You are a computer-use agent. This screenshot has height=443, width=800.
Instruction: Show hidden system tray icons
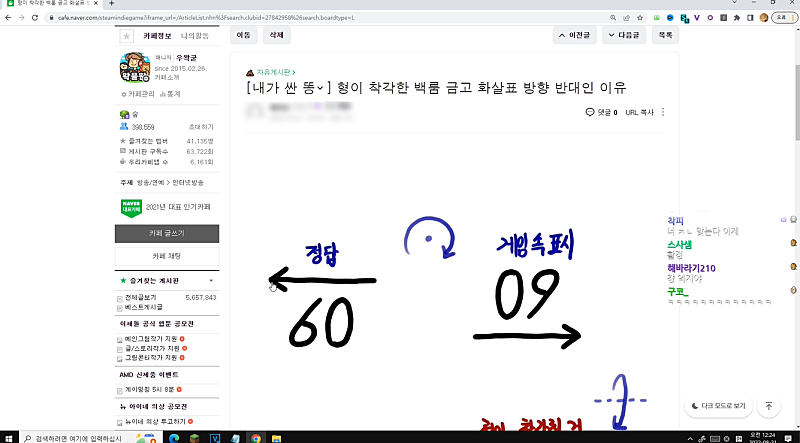point(690,438)
